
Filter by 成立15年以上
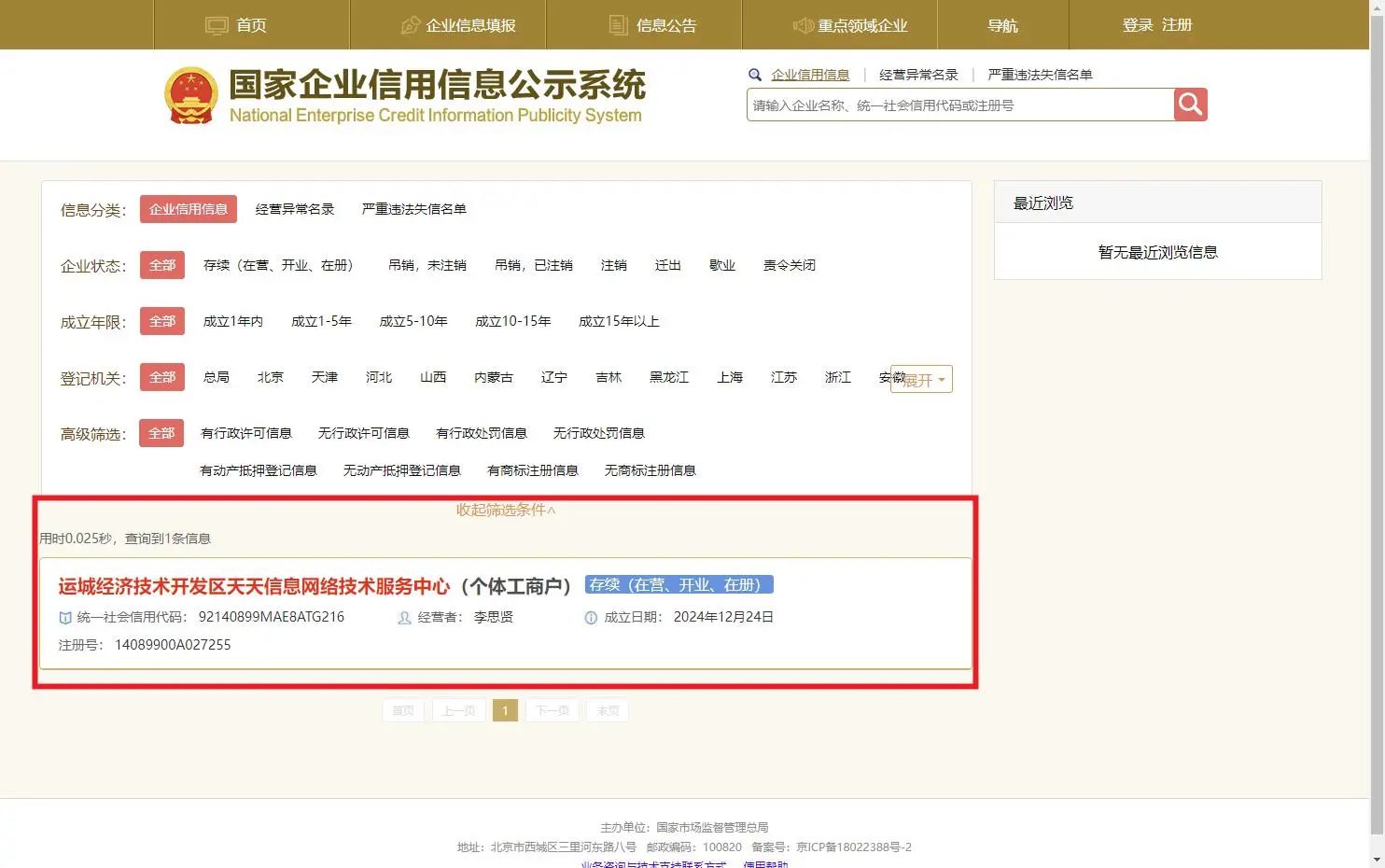pos(619,321)
